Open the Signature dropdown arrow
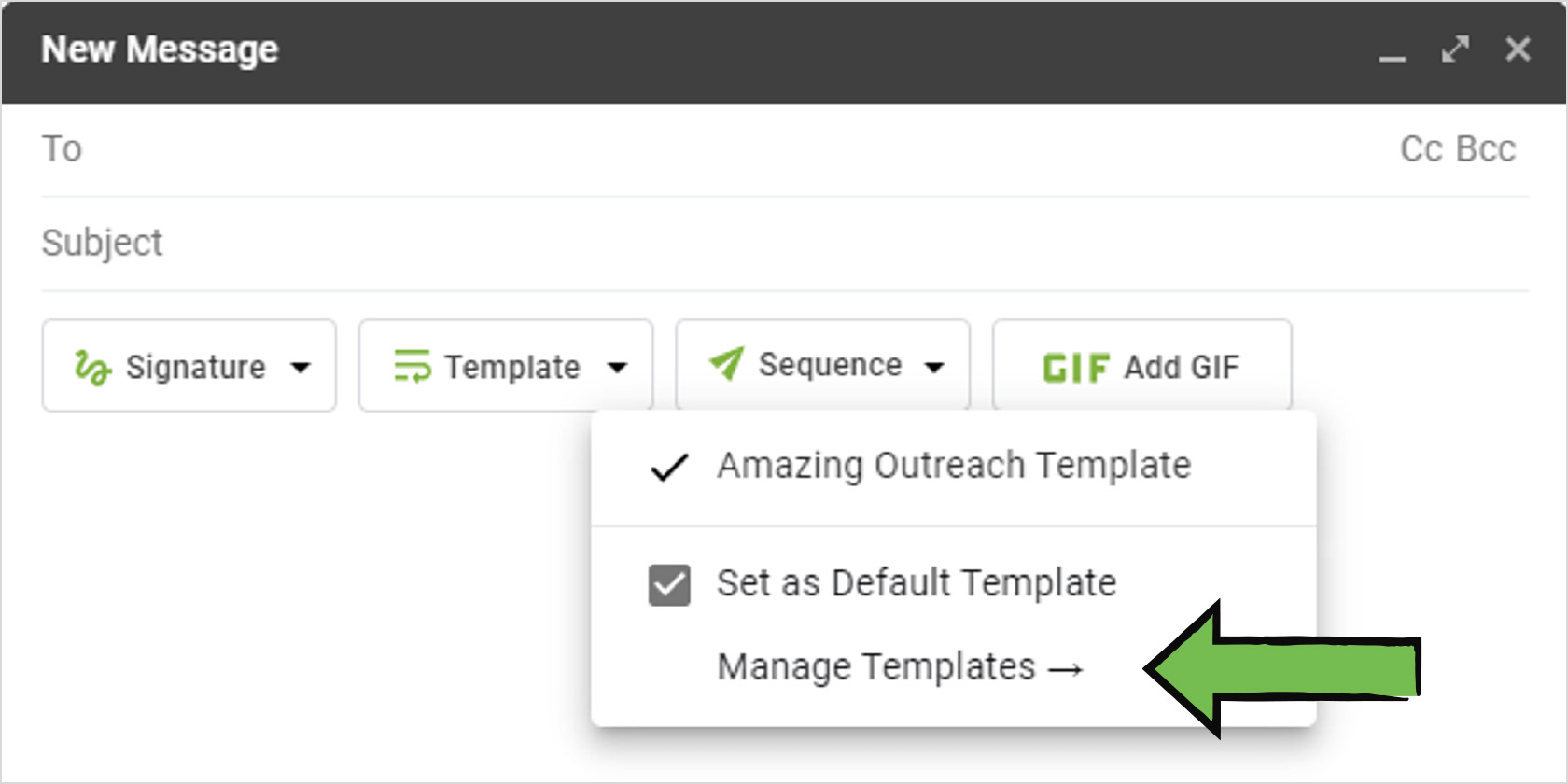 [301, 368]
